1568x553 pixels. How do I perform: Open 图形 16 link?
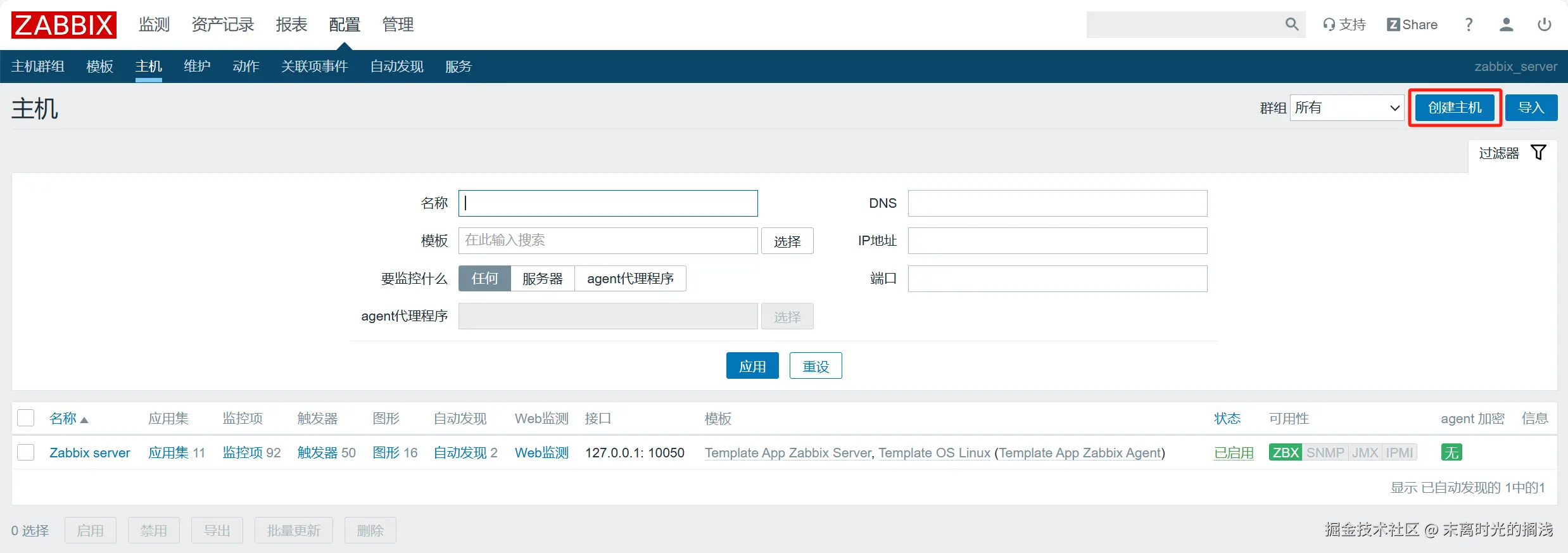386,452
